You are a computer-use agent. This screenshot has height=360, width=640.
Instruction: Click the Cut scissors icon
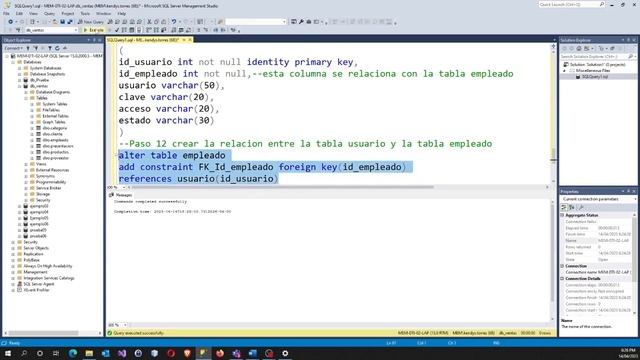click(149, 22)
